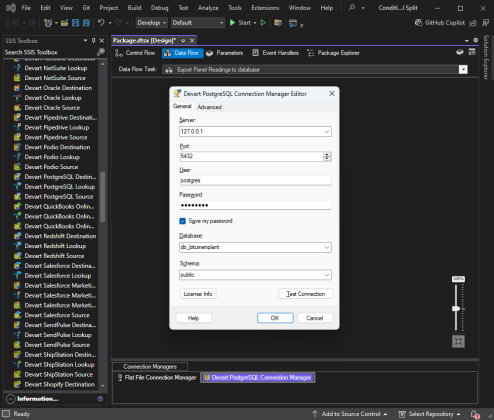Pin the SSIS Toolbox panel
This screenshot has width=494, height=420.
[x=93, y=41]
